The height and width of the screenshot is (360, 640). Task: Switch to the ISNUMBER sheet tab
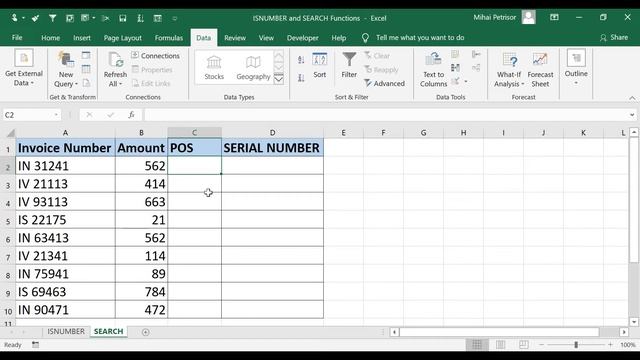tap(66, 331)
